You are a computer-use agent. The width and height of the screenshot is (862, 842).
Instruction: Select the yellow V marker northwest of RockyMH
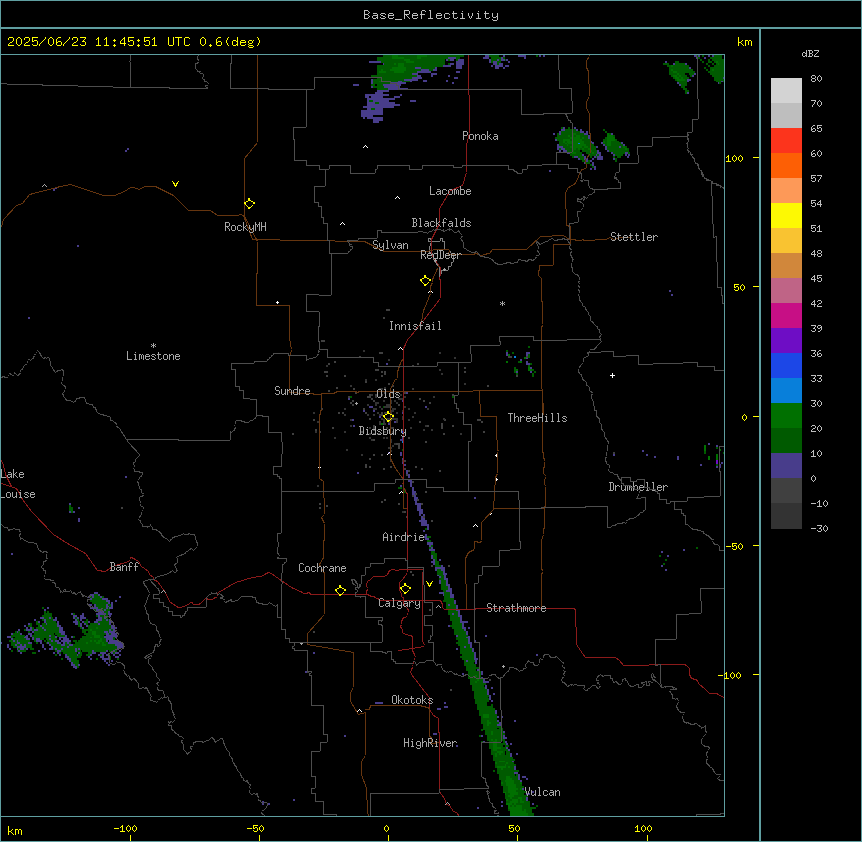pyautogui.click(x=175, y=184)
